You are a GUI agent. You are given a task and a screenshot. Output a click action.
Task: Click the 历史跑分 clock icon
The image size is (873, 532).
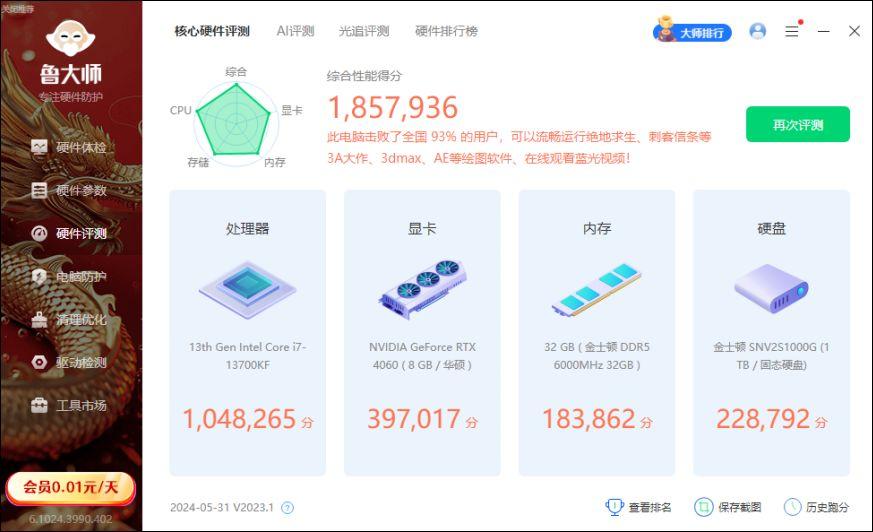coord(792,507)
